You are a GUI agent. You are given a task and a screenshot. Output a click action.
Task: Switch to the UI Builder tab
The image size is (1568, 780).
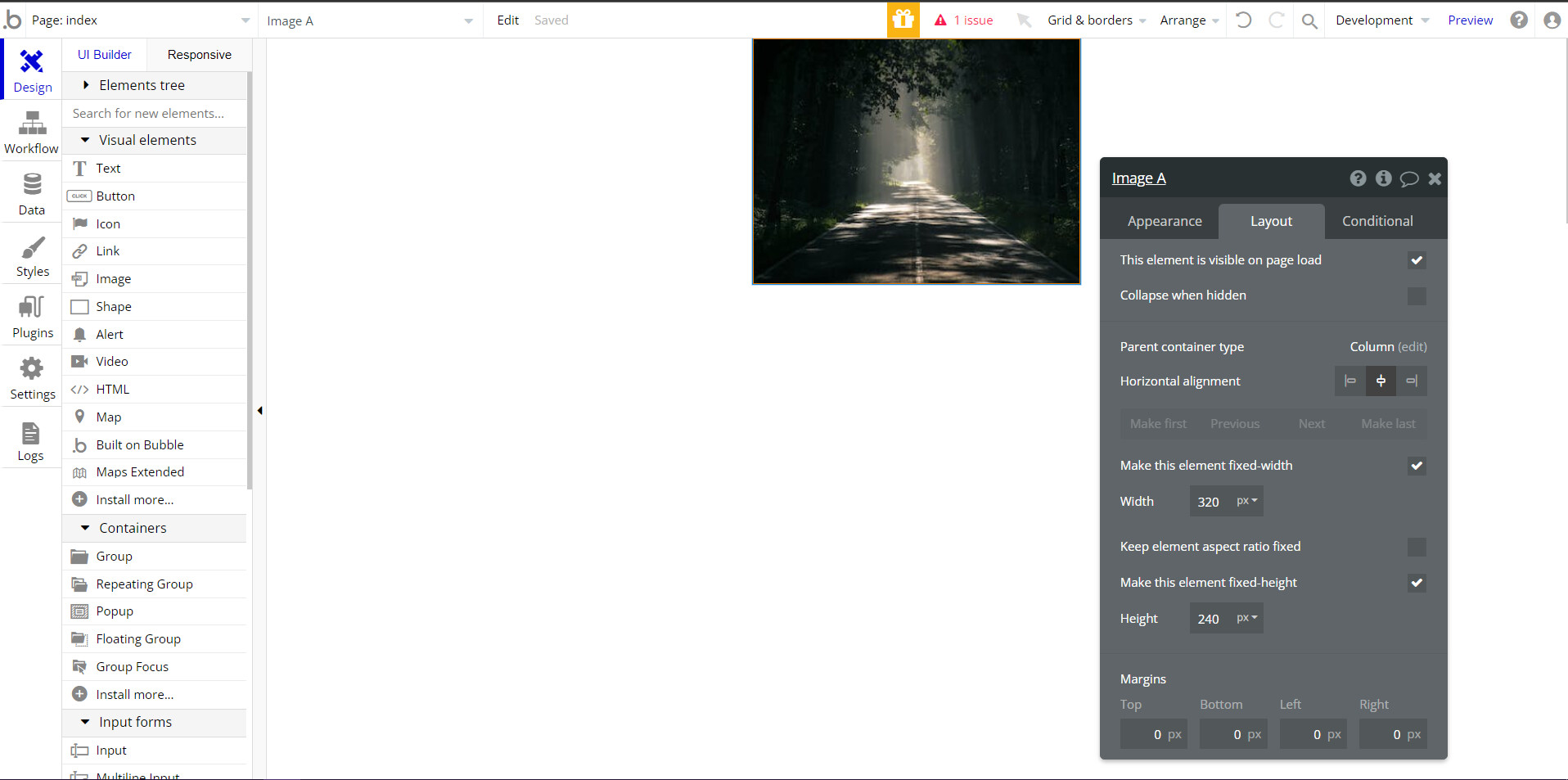pos(105,55)
